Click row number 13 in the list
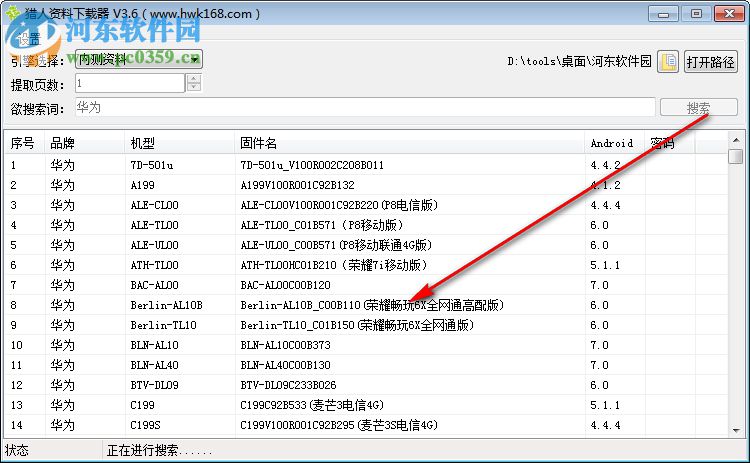 (x=17, y=405)
